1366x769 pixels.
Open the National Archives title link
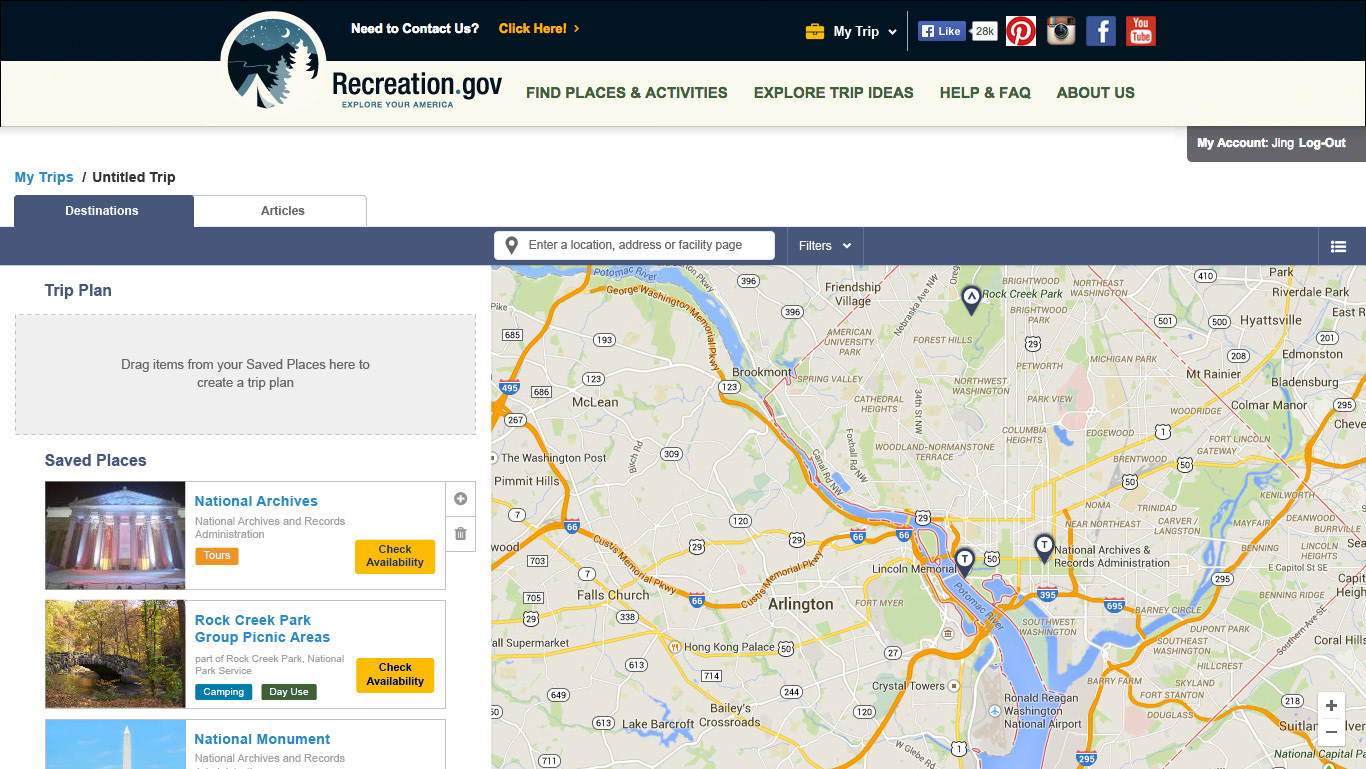pyautogui.click(x=256, y=501)
